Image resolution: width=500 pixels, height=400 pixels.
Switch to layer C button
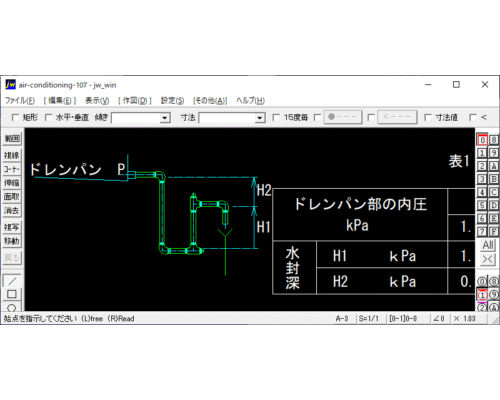point(494,192)
